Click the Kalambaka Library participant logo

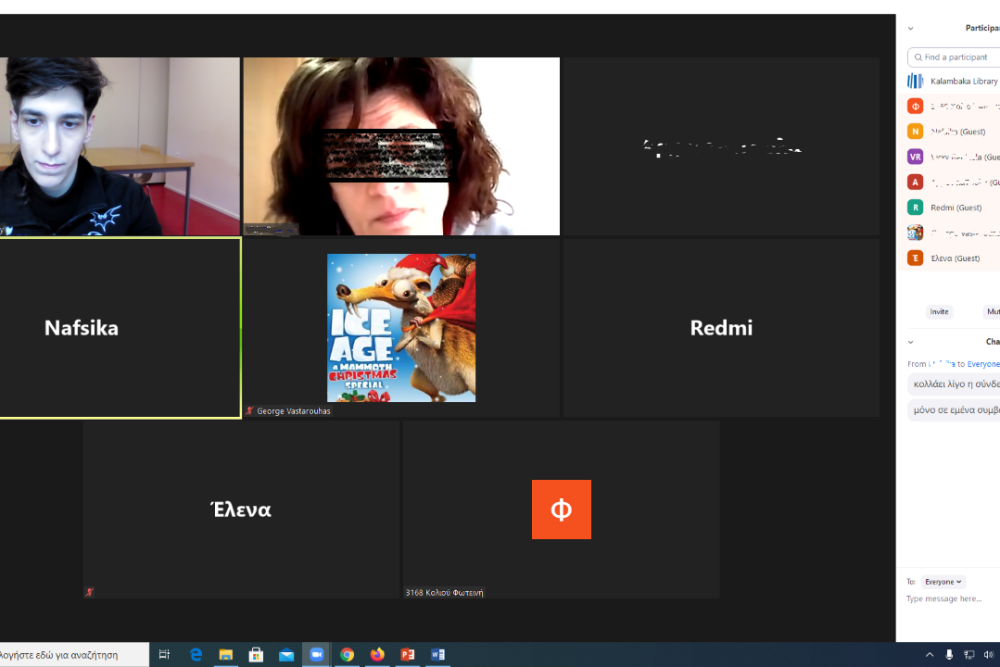point(915,81)
